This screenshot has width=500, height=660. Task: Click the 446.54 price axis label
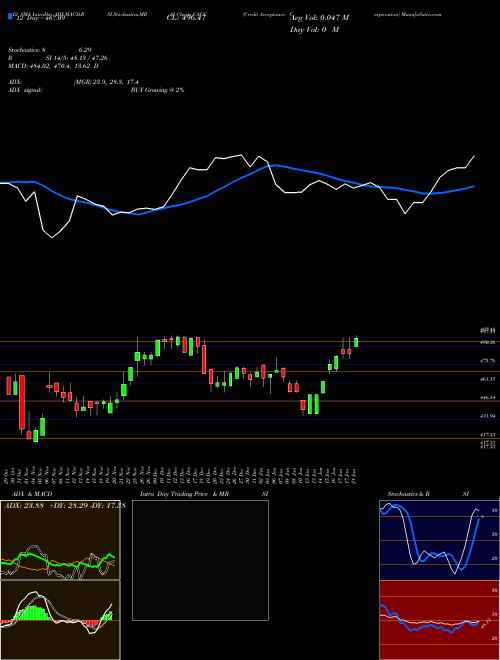489,397
